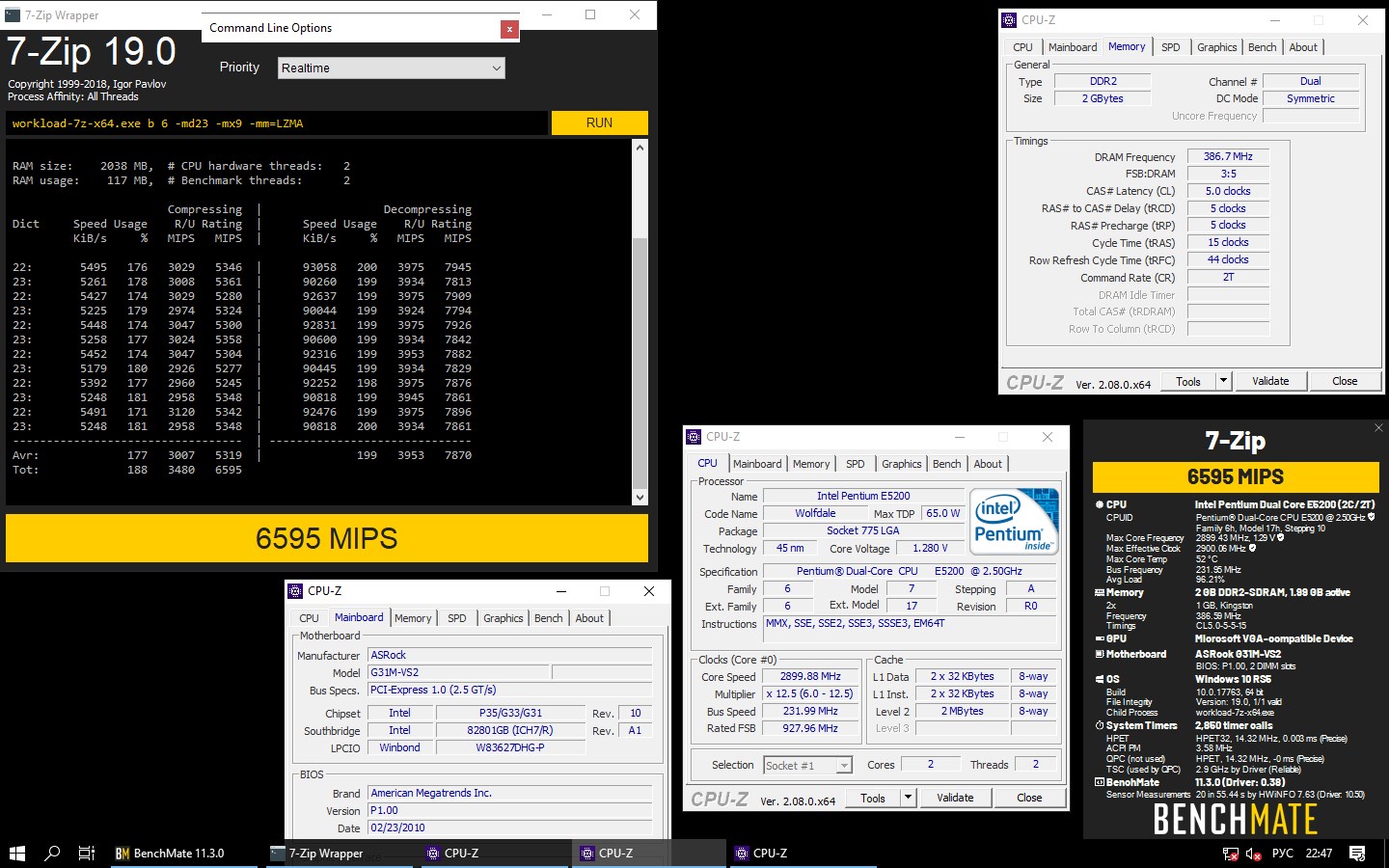Click the BIOS Date value 02/23/2010

click(x=510, y=827)
